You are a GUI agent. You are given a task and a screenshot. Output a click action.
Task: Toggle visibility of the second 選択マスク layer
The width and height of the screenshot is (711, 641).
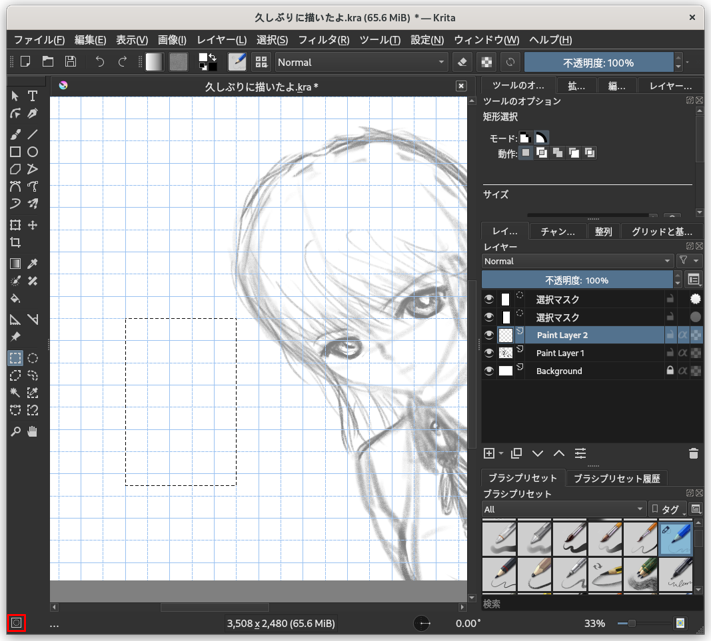[489, 317]
